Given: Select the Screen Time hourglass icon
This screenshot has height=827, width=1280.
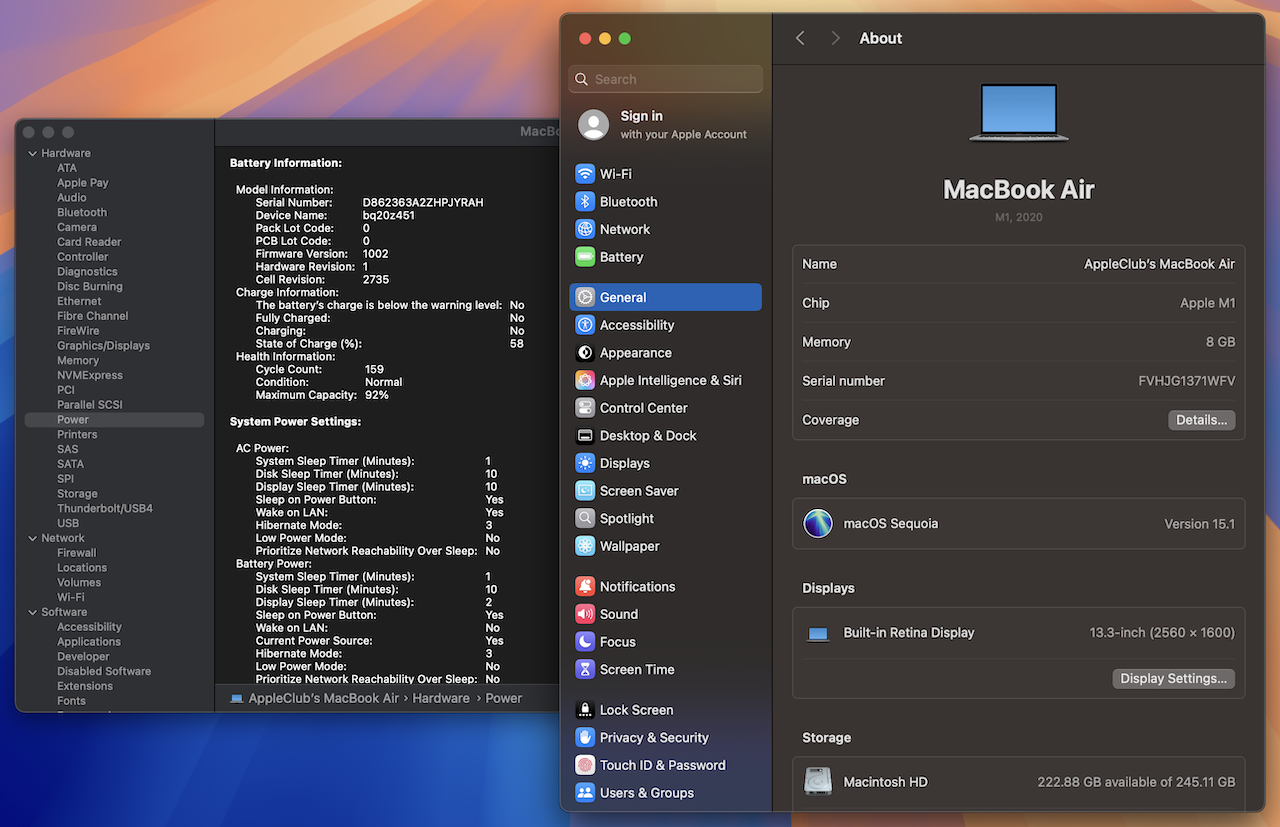Looking at the screenshot, I should (585, 670).
